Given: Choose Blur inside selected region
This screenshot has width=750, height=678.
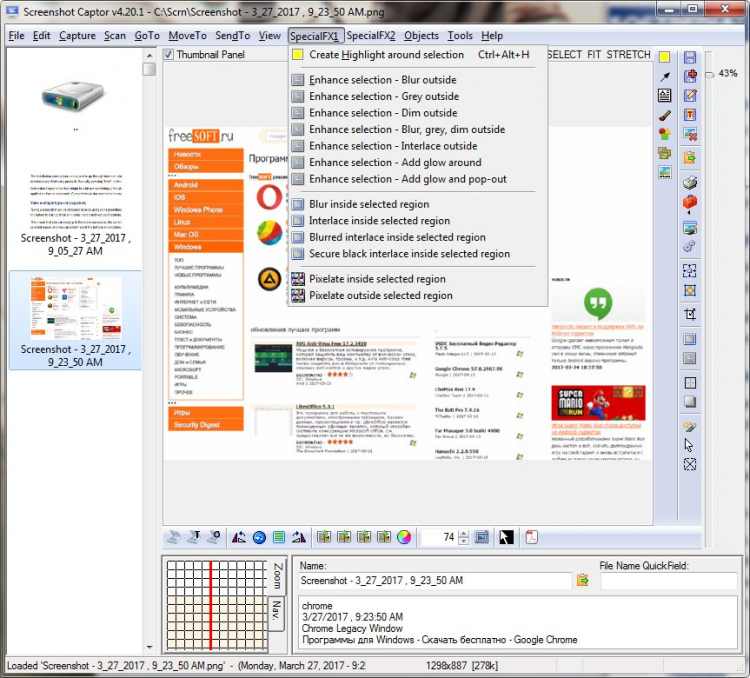Looking at the screenshot, I should (418, 204).
